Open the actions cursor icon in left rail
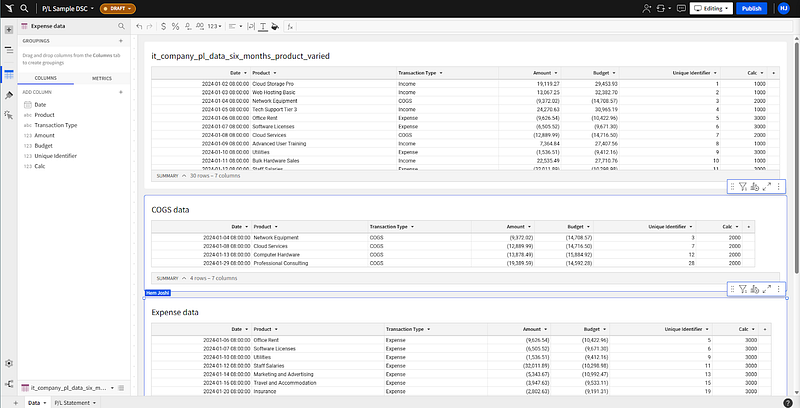800x408 pixels. 9,115
